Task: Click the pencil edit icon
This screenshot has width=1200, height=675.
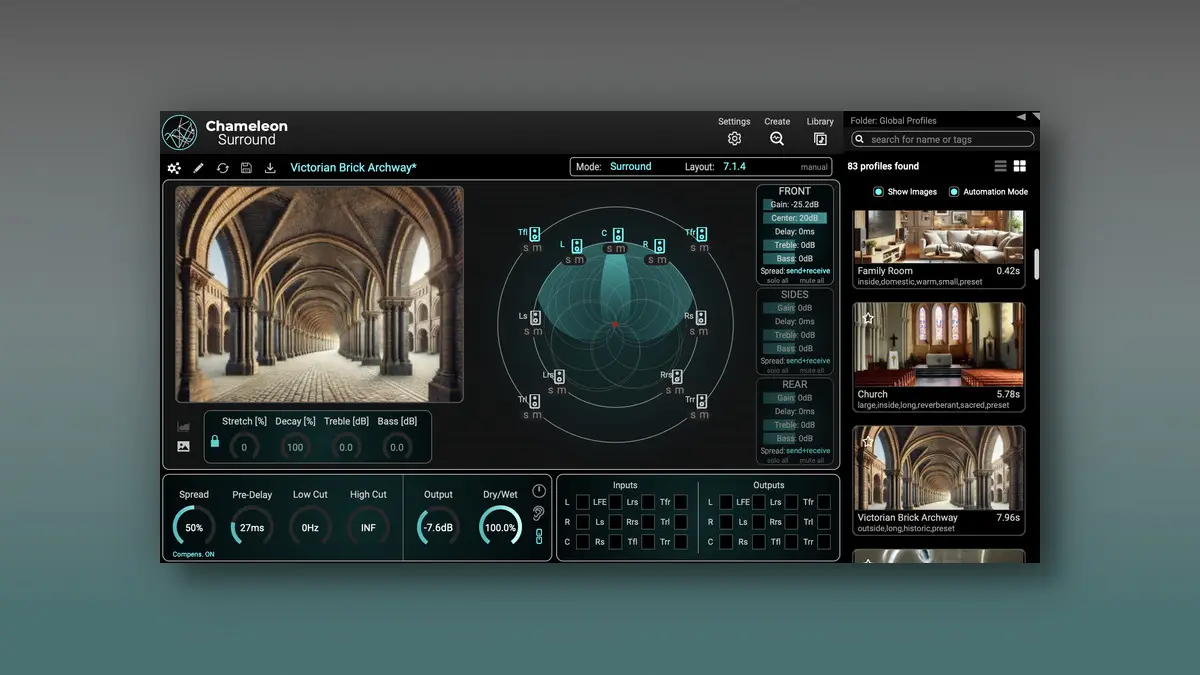Action: [x=198, y=168]
